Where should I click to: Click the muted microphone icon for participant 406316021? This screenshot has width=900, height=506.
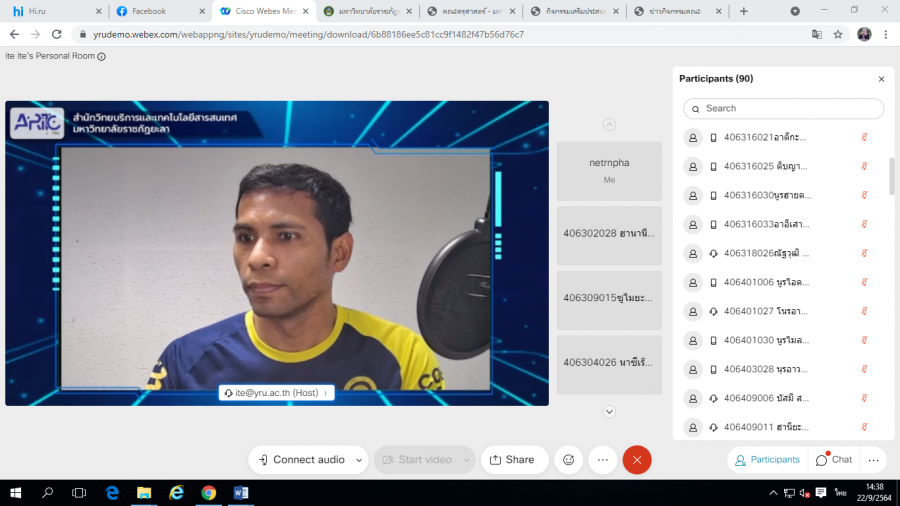[x=864, y=137]
